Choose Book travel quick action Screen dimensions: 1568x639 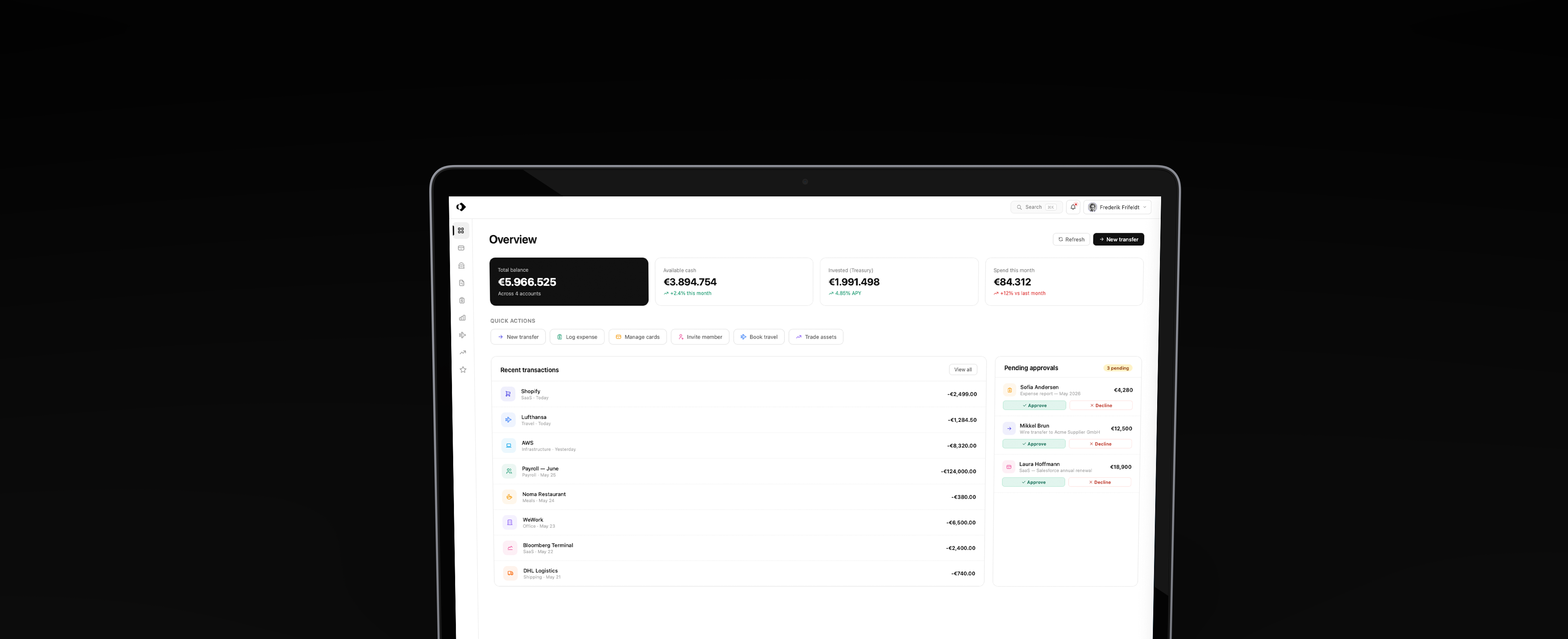pyautogui.click(x=759, y=337)
